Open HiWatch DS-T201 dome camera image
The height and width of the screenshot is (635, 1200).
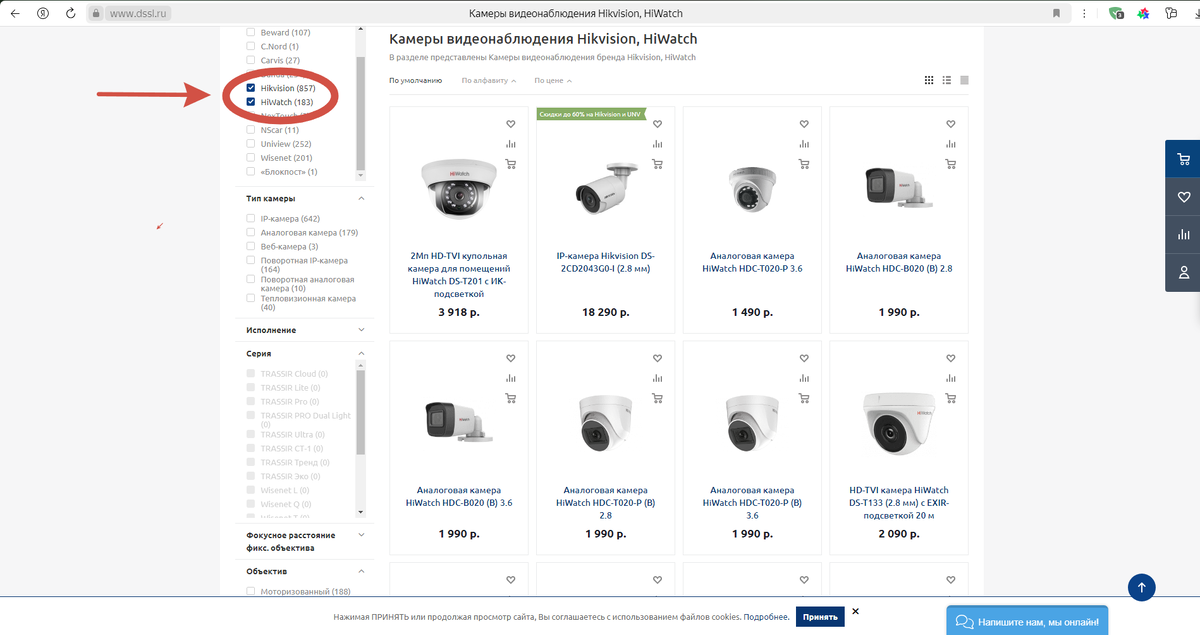coord(459,188)
